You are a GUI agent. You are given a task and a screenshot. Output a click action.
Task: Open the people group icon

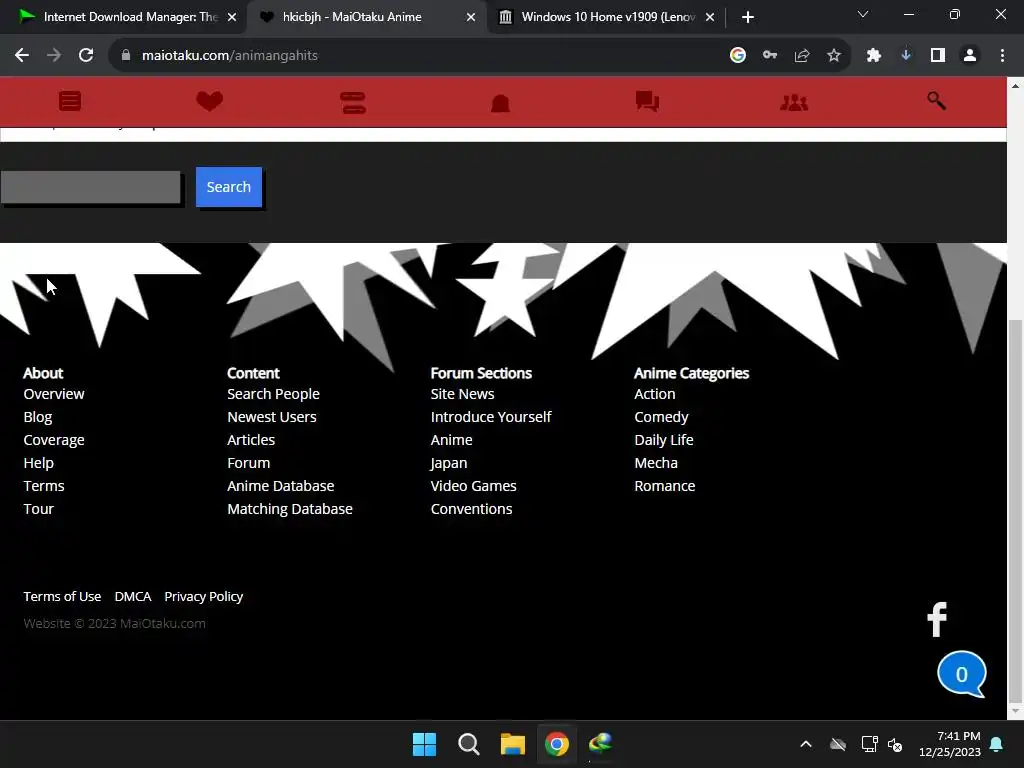click(794, 103)
